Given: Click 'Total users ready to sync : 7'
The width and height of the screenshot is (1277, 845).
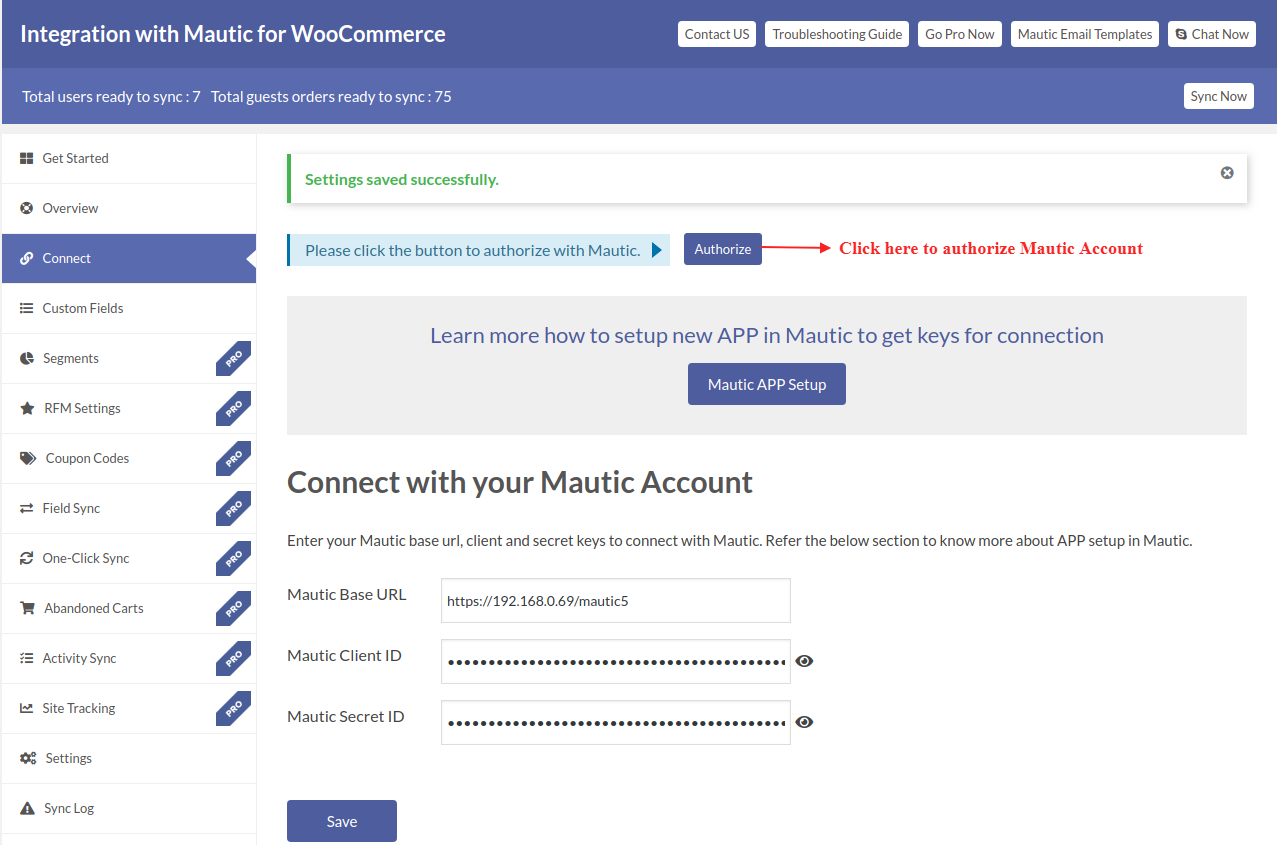Looking at the screenshot, I should pos(111,97).
